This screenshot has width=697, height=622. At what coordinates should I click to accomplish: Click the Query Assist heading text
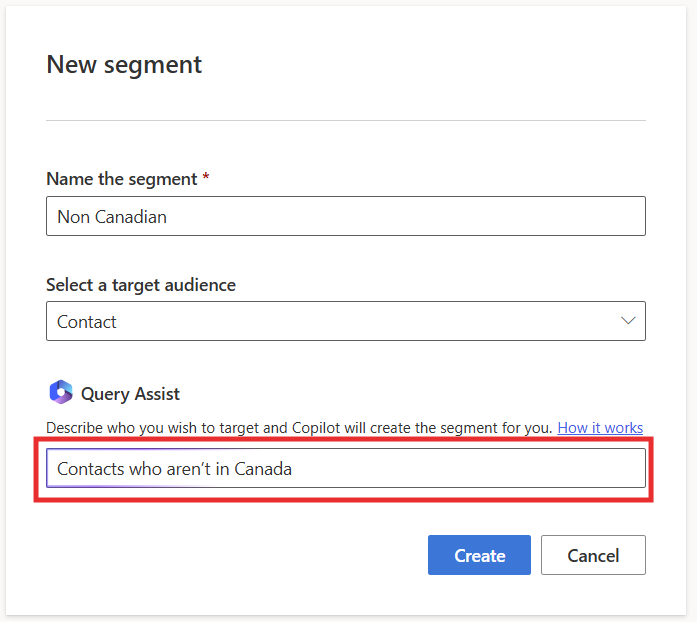point(131,394)
